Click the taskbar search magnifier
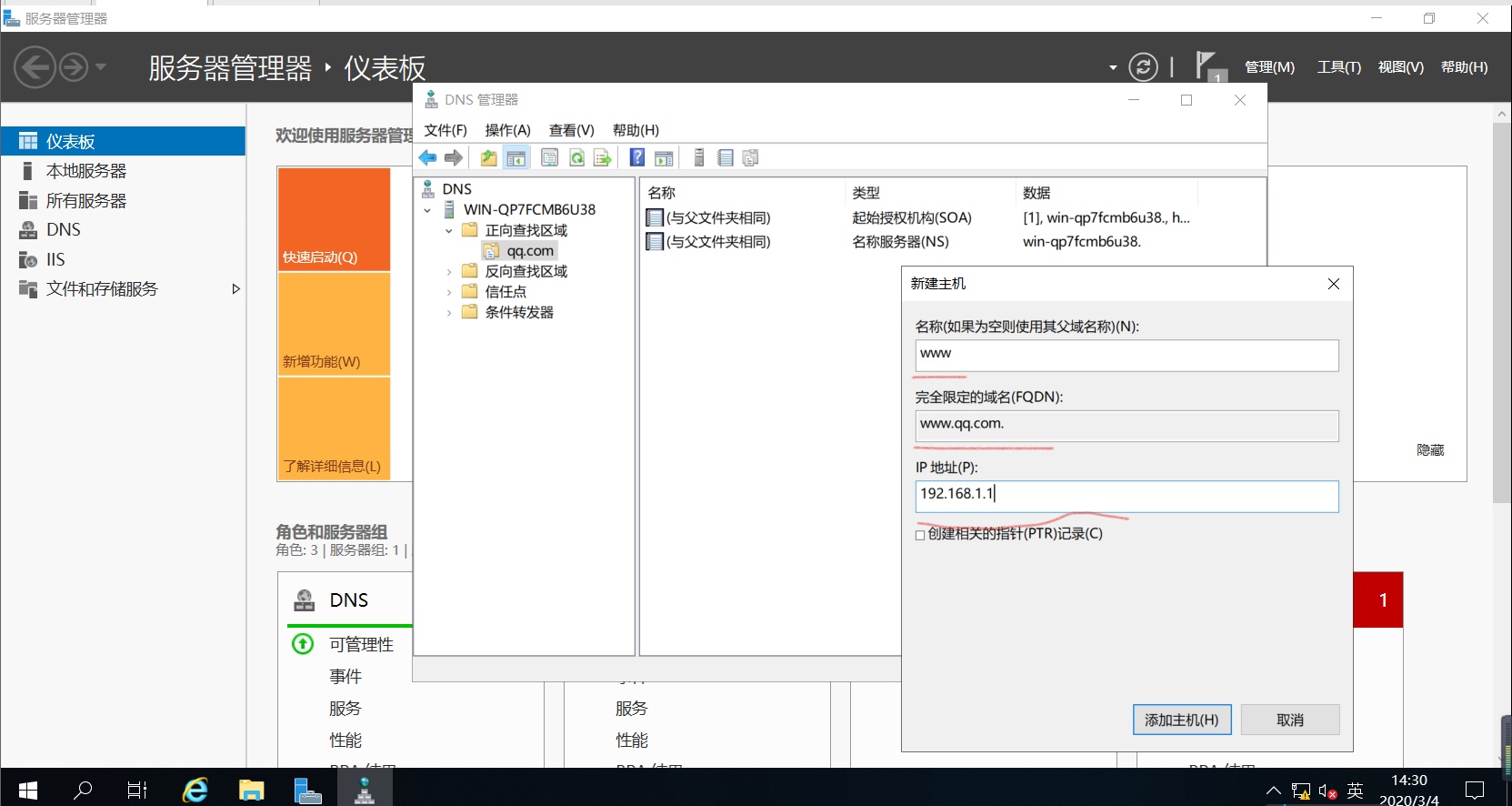 point(83,790)
